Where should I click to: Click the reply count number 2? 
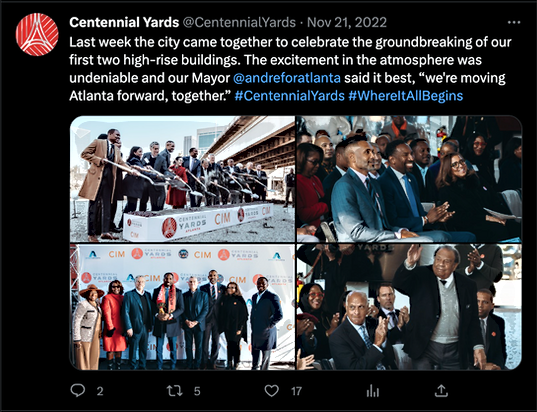tap(100, 391)
